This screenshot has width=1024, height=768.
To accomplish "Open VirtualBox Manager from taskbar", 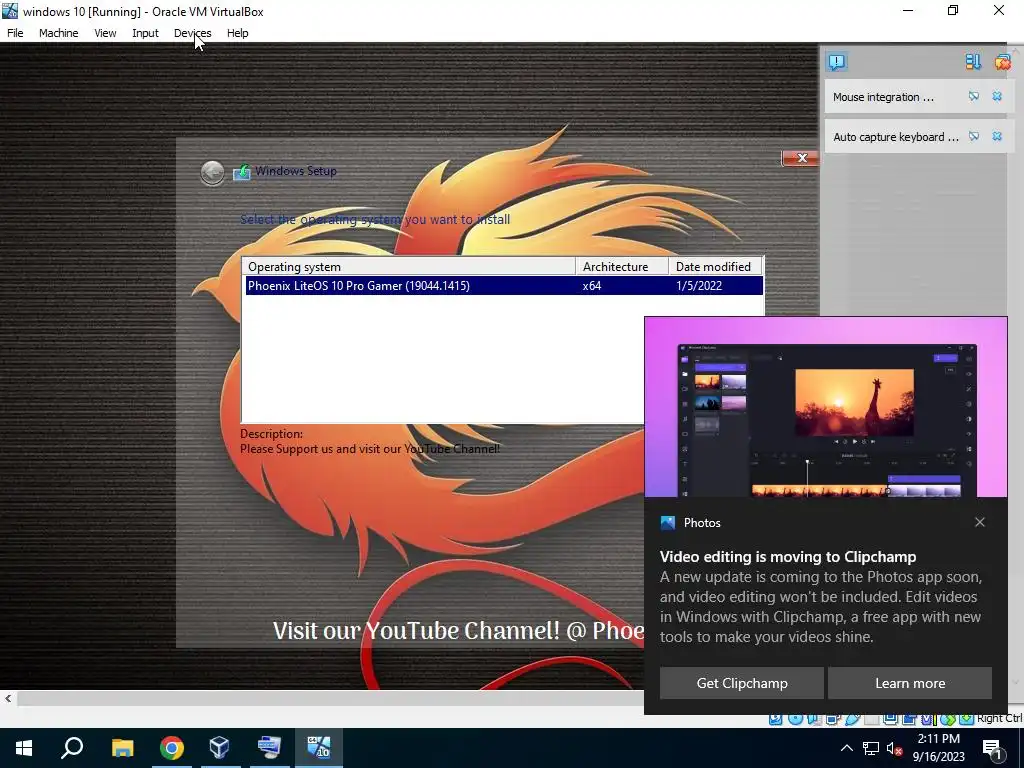I will (220, 748).
